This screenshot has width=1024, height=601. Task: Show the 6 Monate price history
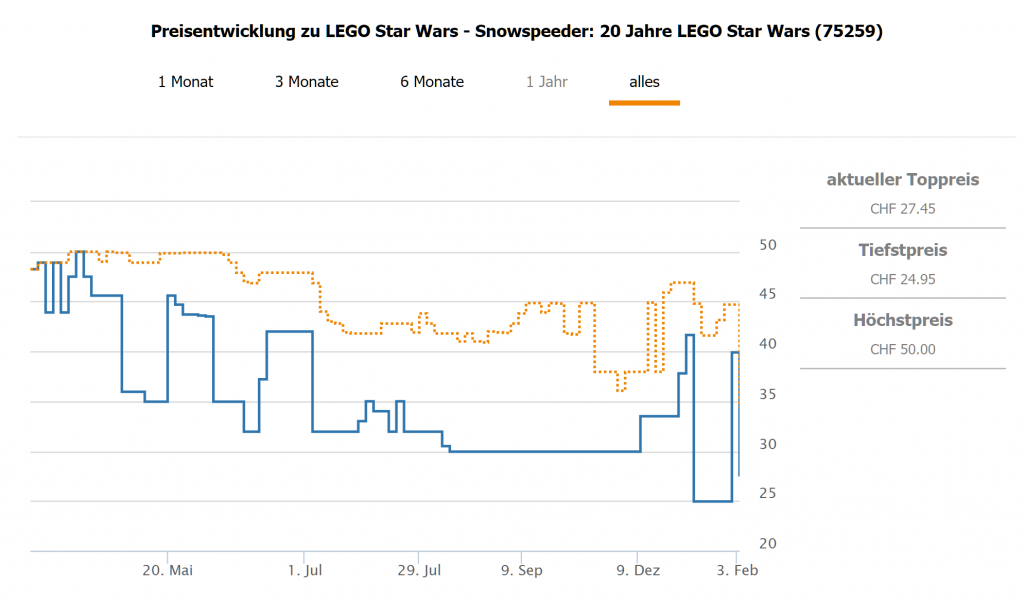point(432,82)
